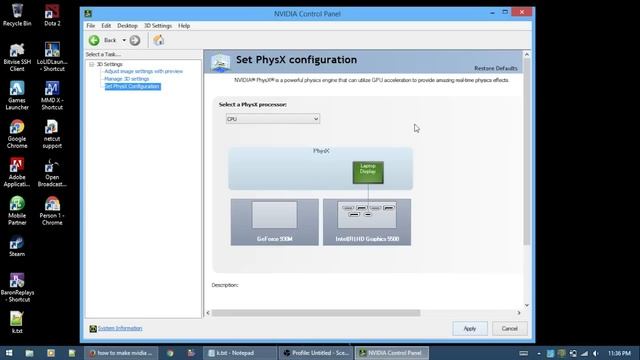Open Google Chrome desktop icon
The image size is (640, 360).
[x=17, y=134]
